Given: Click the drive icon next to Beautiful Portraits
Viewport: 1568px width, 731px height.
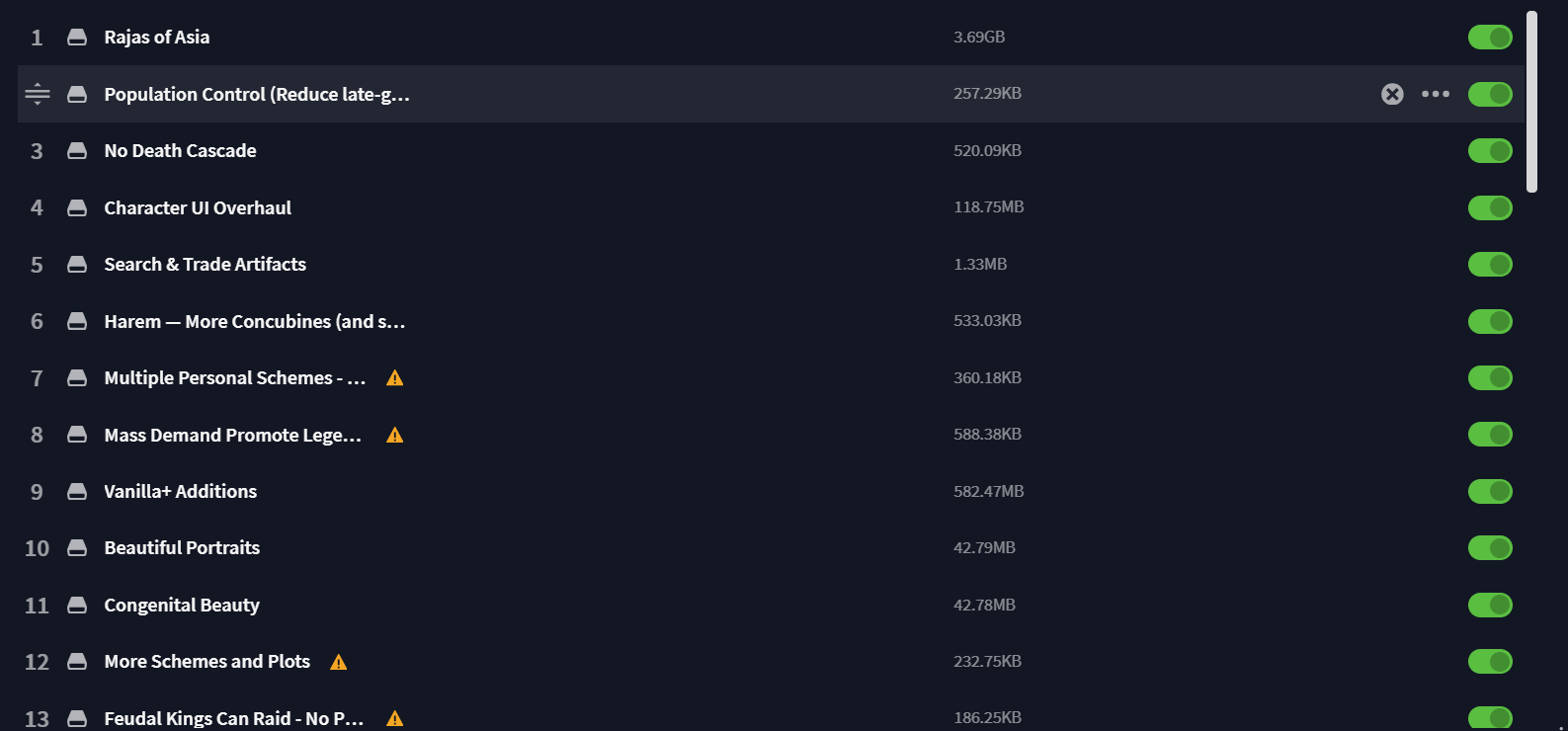Looking at the screenshot, I should point(77,548).
